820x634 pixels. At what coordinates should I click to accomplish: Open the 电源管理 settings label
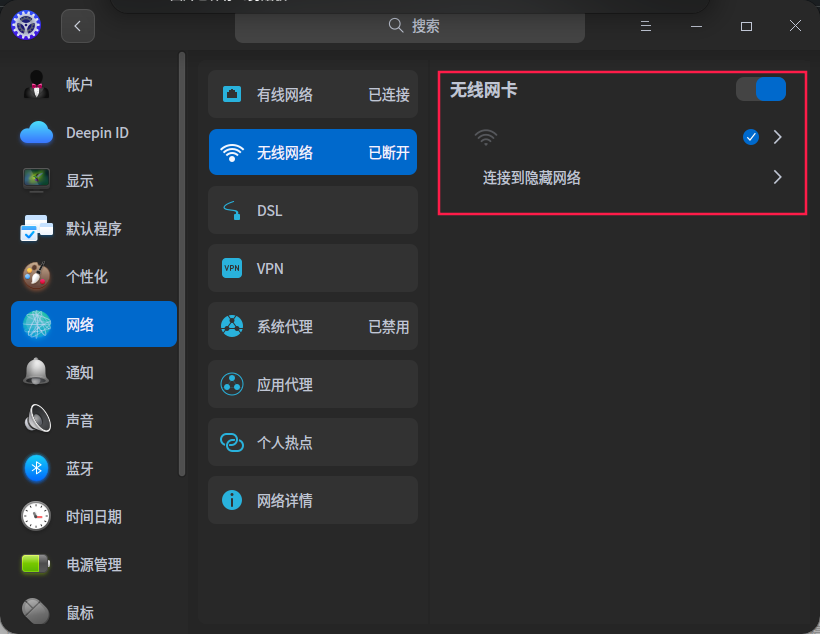click(x=94, y=565)
